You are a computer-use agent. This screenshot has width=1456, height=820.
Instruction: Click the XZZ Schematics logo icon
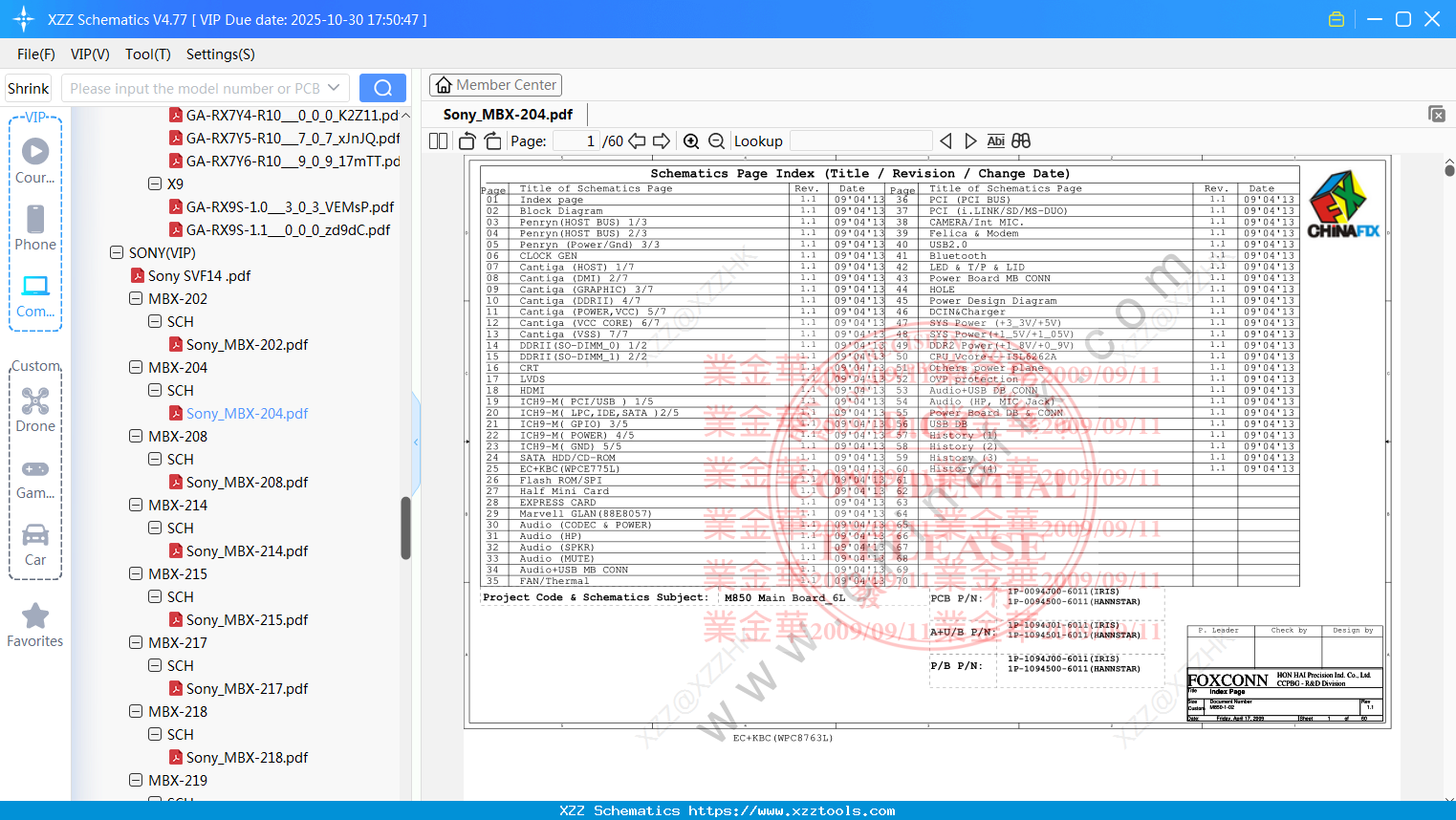point(24,19)
